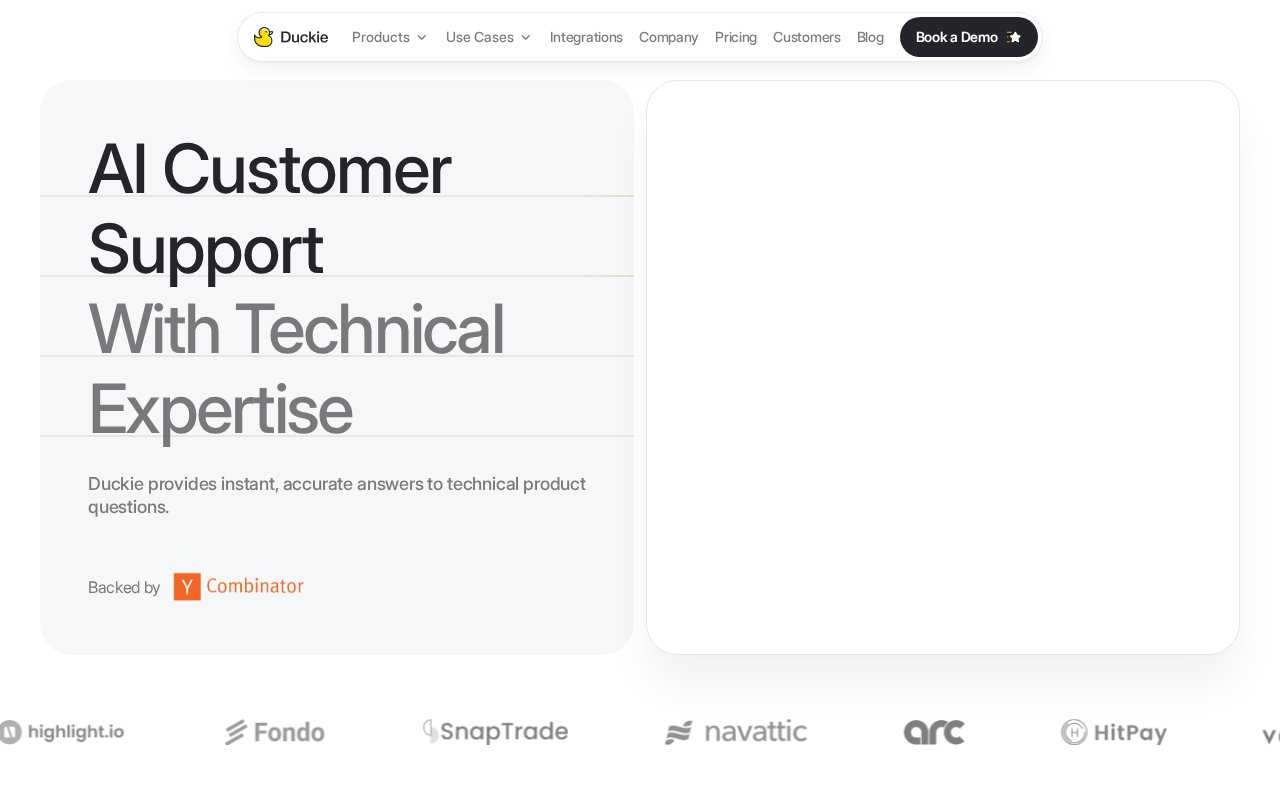This screenshot has width=1280, height=800.
Task: Navigate to Pricing
Action: click(x=736, y=37)
